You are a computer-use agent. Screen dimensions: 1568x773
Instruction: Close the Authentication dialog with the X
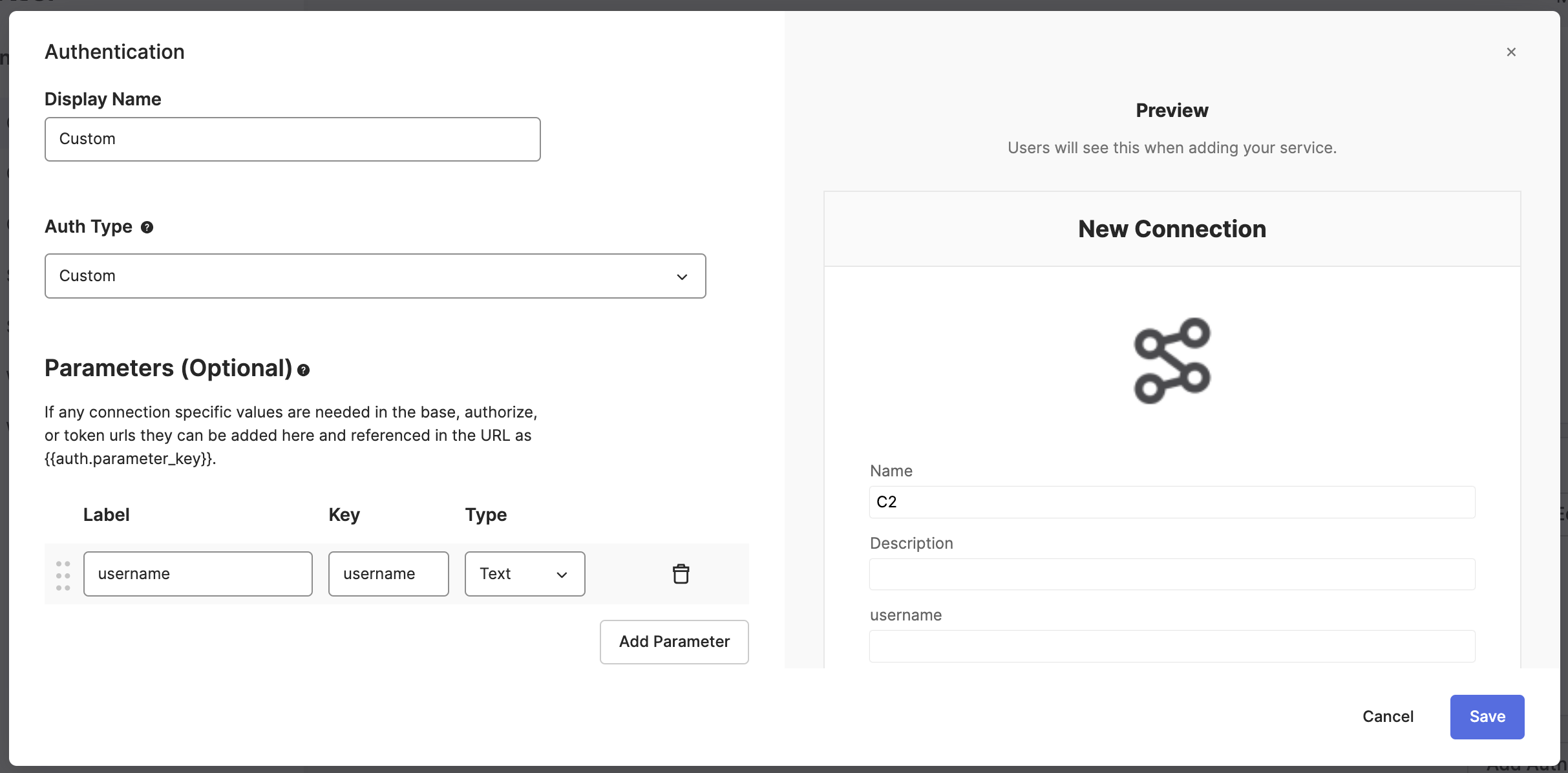click(1510, 52)
